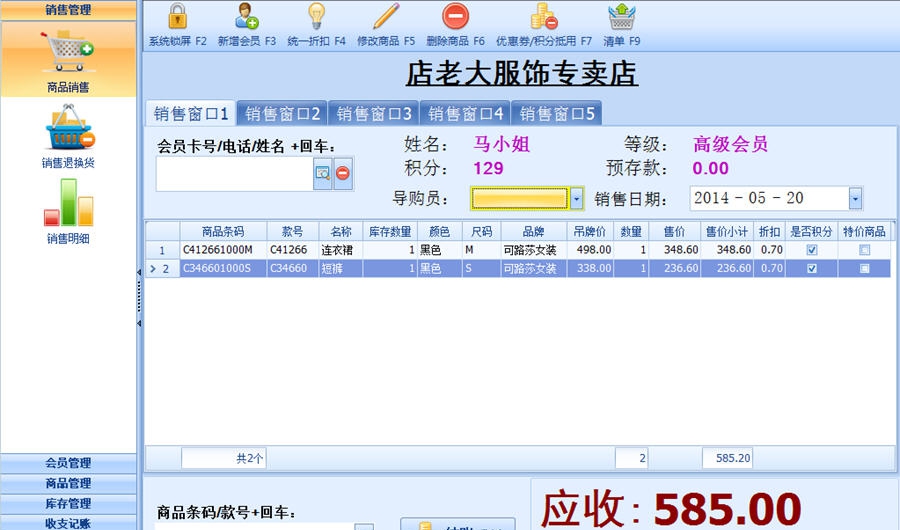Sort by 售价小计 column header

point(727,231)
